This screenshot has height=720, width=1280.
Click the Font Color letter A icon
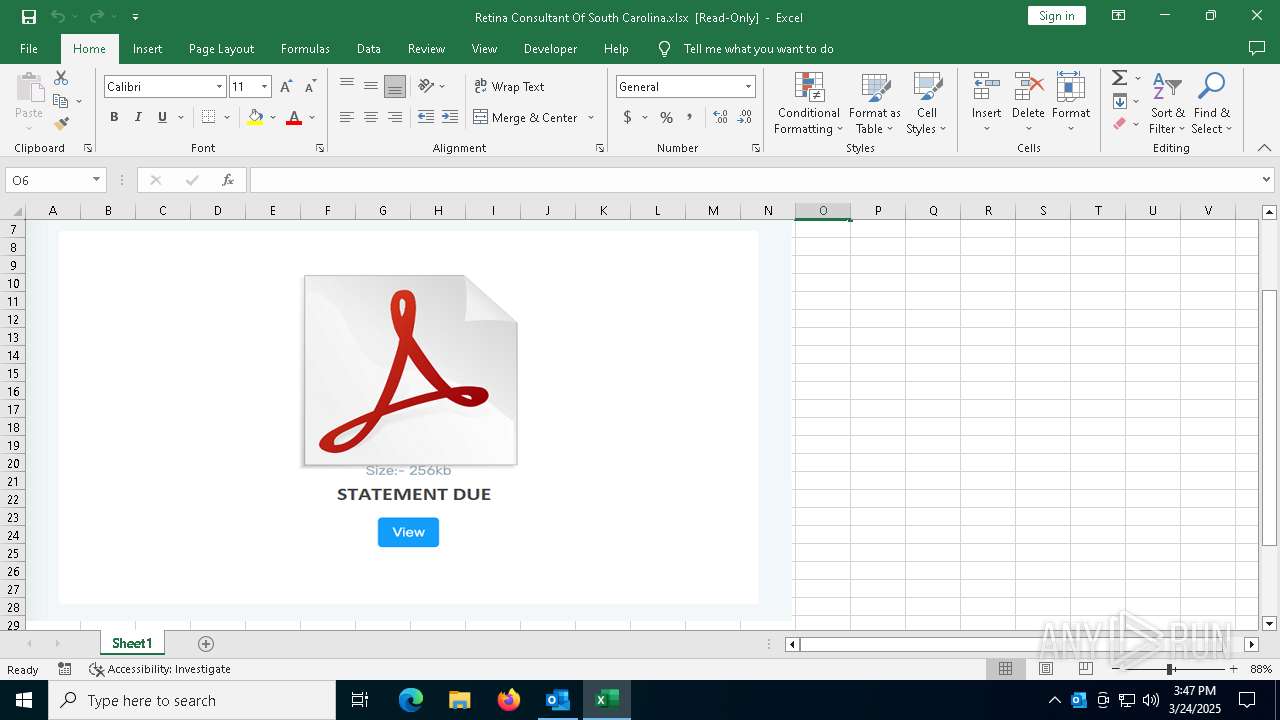pyautogui.click(x=294, y=117)
